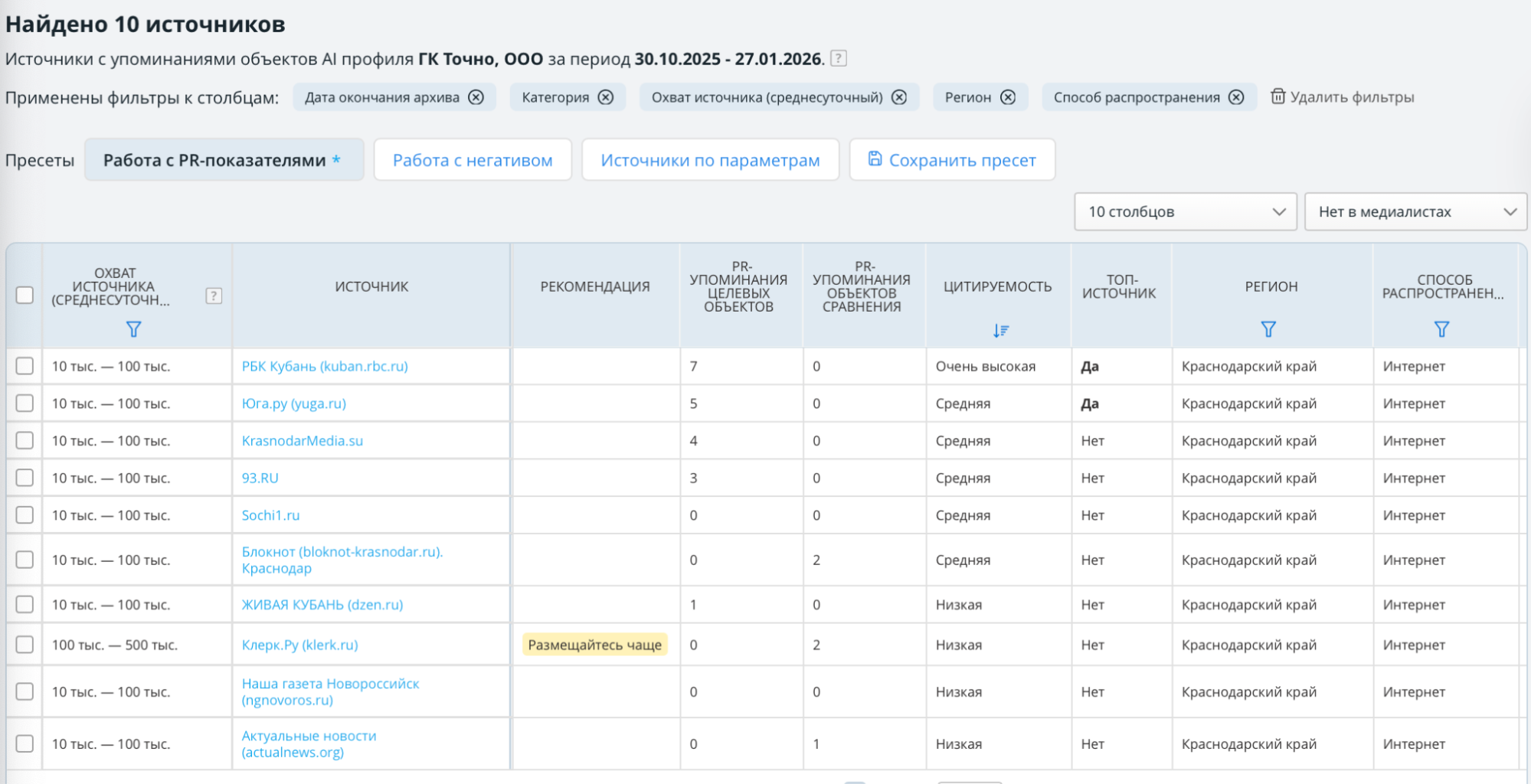Click Удалить фильтры to clear all filters
This screenshot has width=1531, height=784.
pyautogui.click(x=1343, y=97)
